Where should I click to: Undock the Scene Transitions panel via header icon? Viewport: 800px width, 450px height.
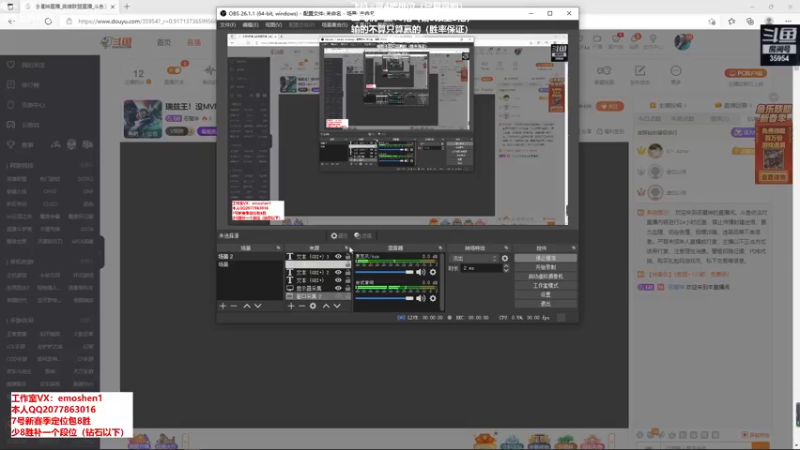[x=506, y=248]
